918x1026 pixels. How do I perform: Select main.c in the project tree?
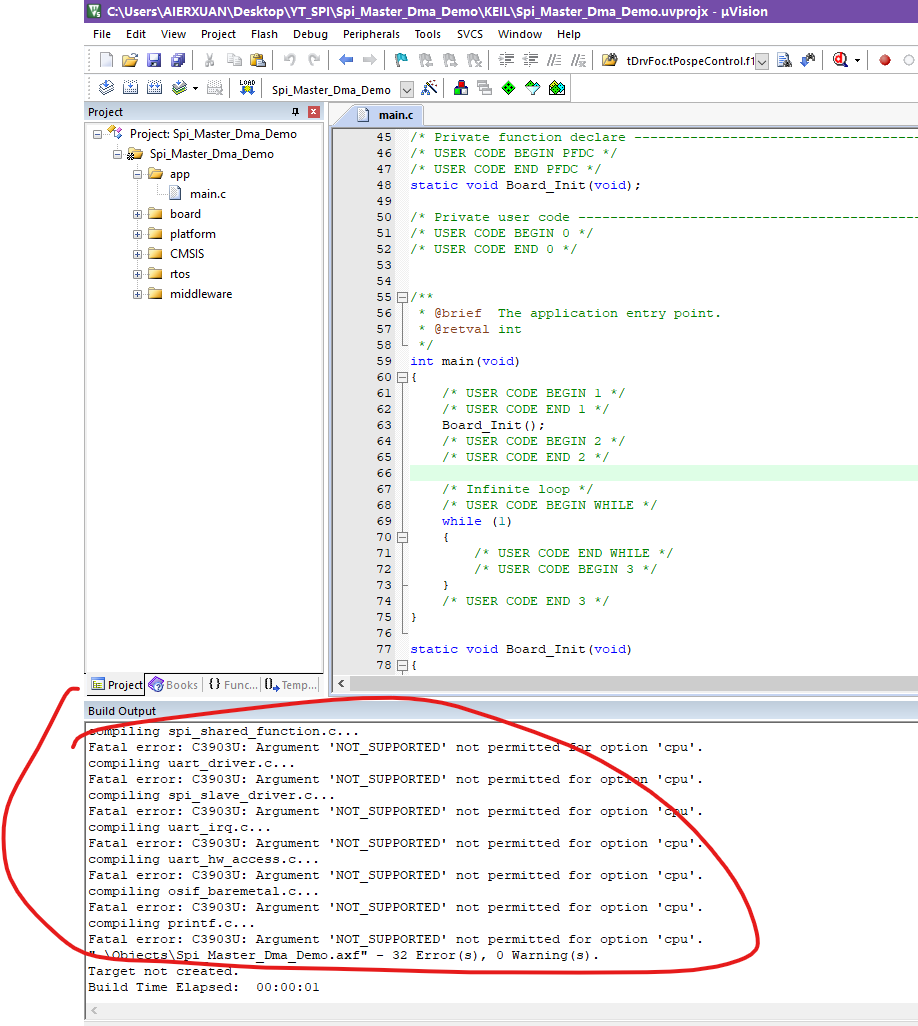pyautogui.click(x=207, y=194)
